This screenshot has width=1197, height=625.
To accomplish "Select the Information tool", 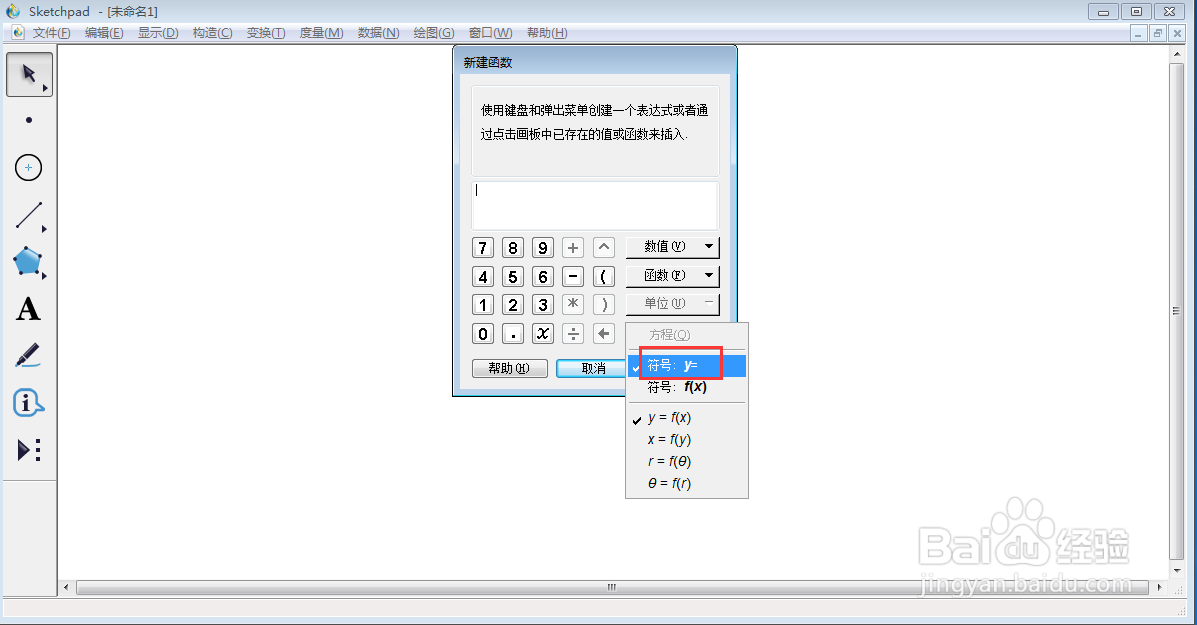I will (29, 403).
